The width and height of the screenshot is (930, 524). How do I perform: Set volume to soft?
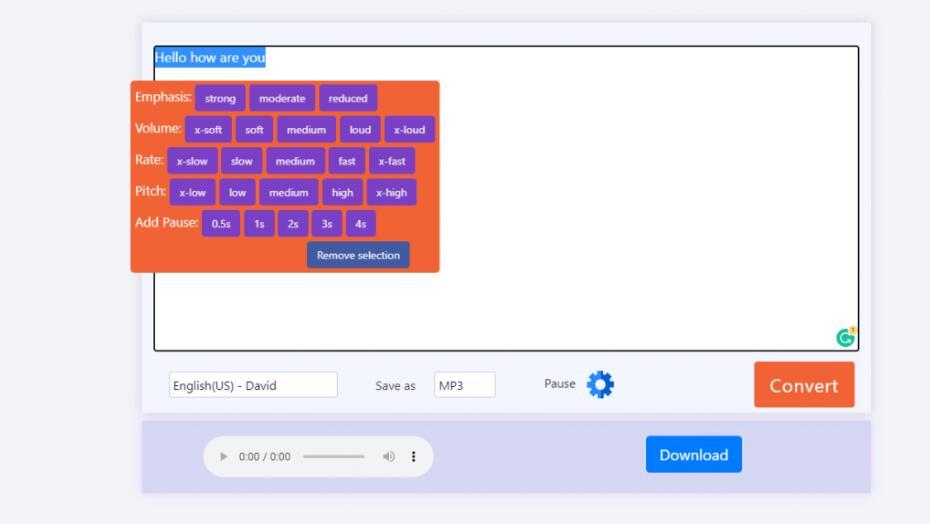(x=254, y=129)
